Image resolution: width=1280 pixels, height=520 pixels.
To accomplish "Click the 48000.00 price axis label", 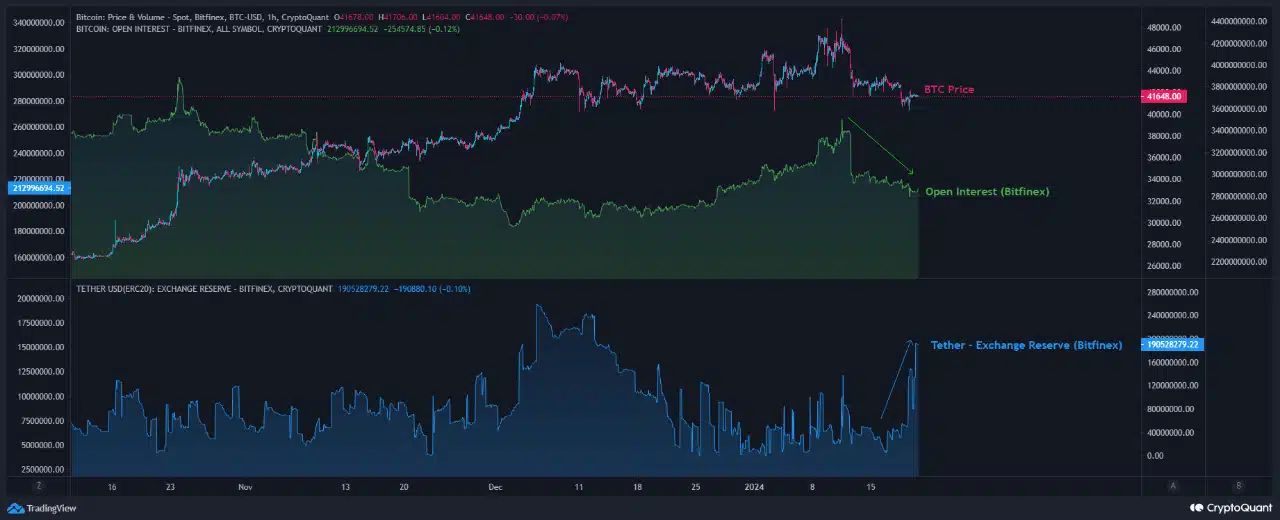I will pos(1163,28).
